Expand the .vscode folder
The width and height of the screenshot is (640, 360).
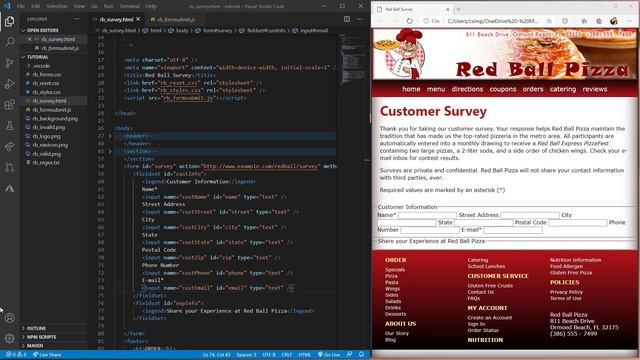[x=41, y=66]
